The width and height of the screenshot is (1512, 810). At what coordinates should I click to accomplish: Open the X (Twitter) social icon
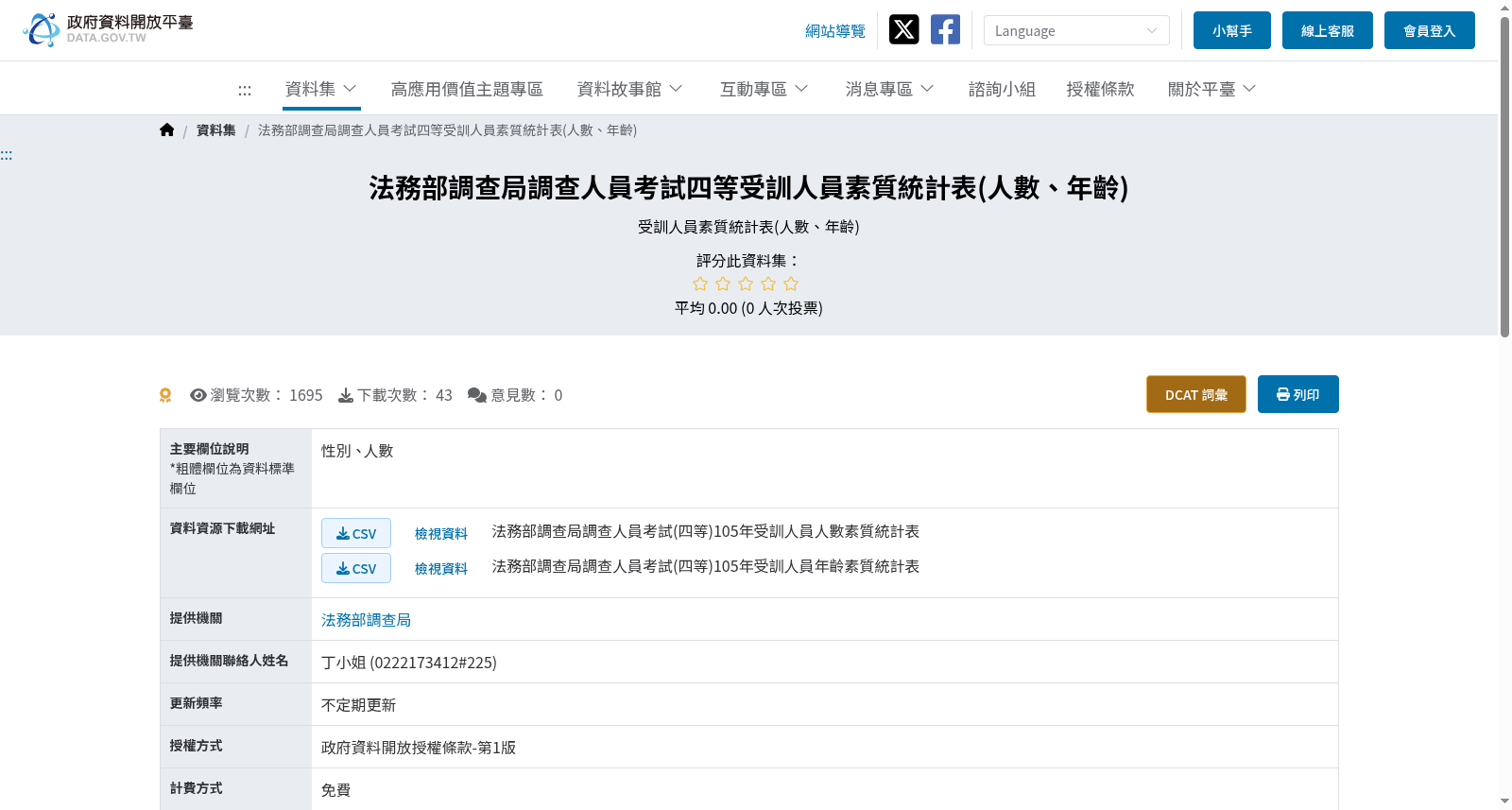[x=903, y=29]
